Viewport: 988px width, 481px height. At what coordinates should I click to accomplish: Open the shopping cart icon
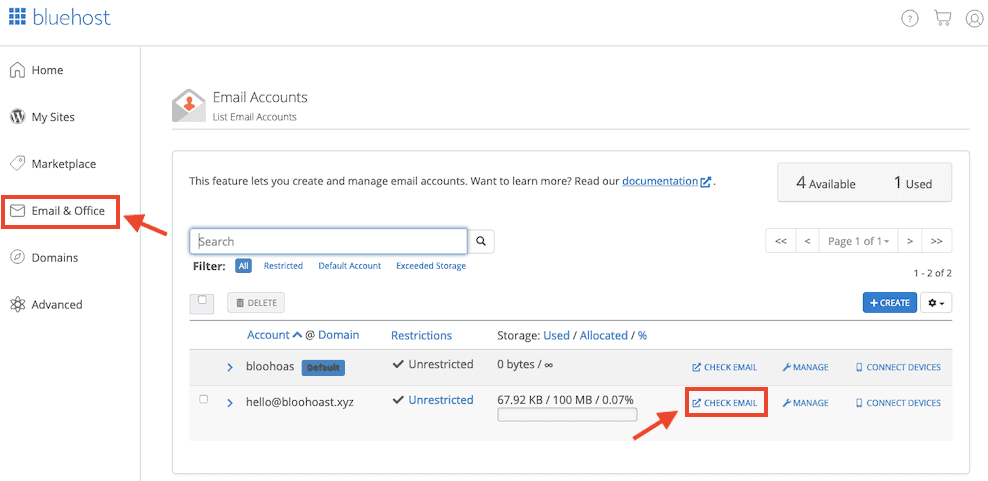coord(943,18)
